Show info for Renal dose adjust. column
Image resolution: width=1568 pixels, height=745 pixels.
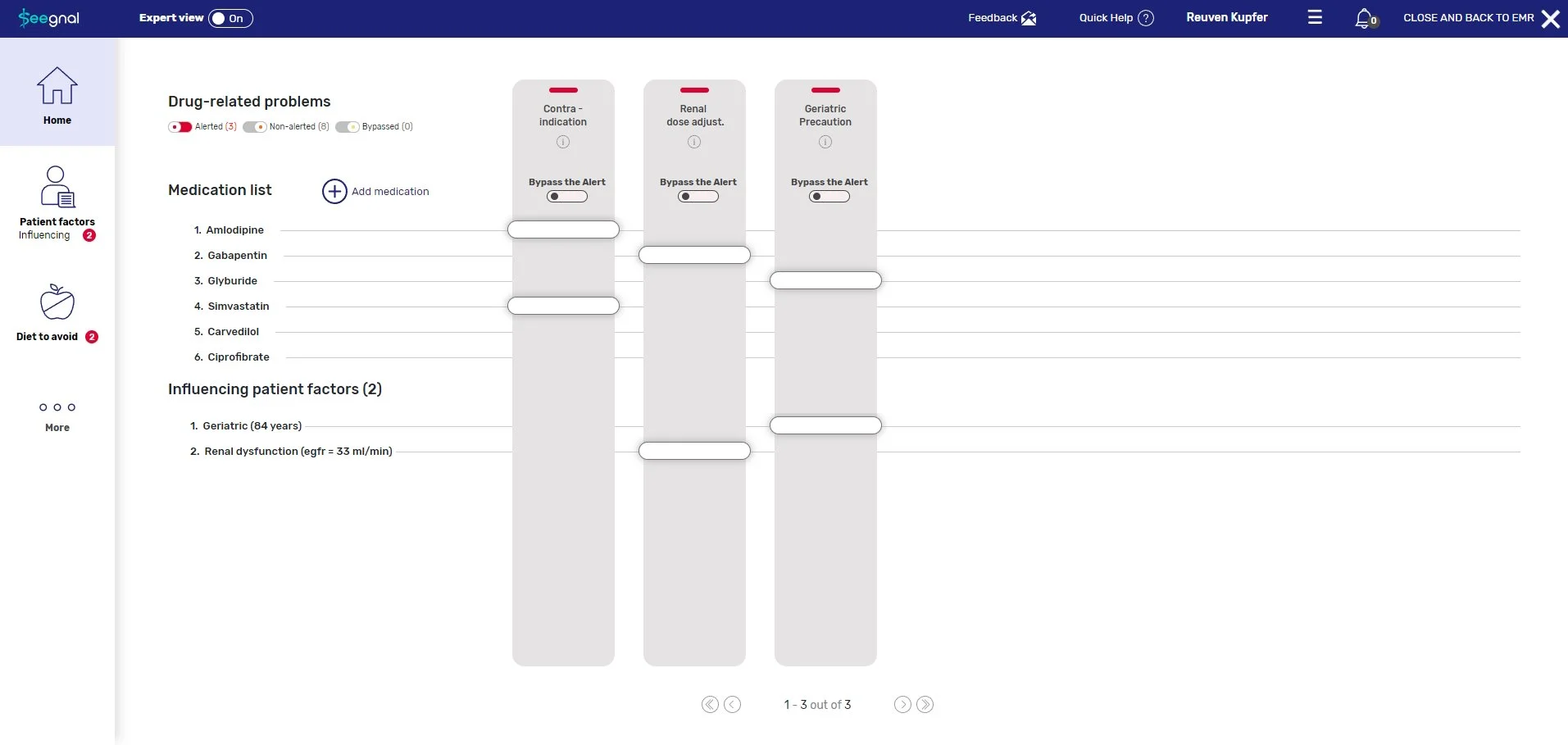(694, 142)
